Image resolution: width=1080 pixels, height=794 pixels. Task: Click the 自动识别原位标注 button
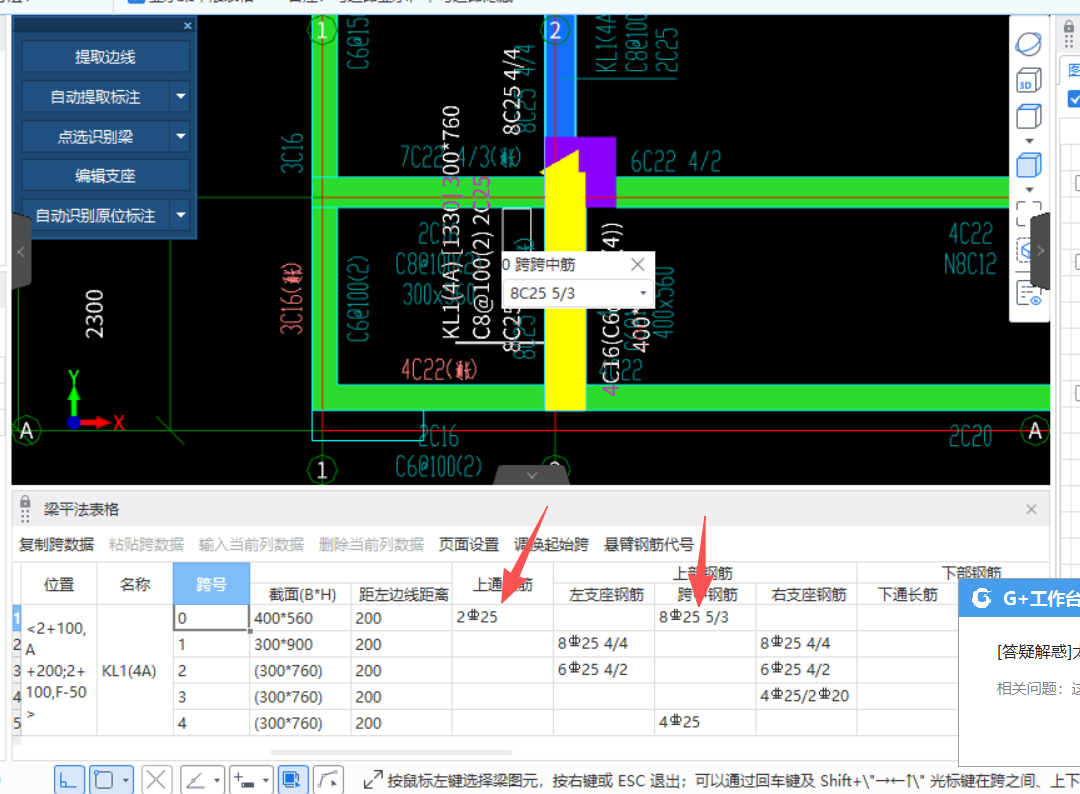tap(96, 216)
